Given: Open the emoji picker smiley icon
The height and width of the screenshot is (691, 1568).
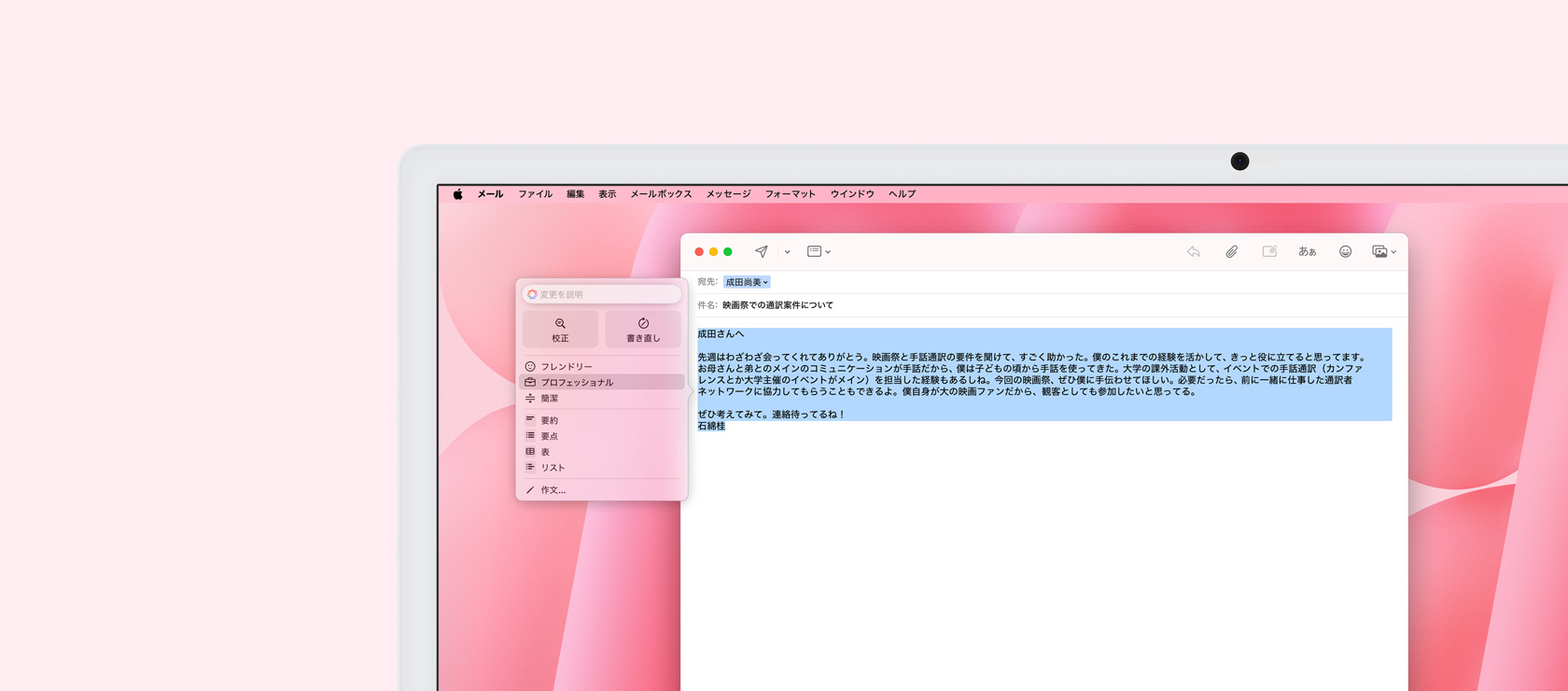Looking at the screenshot, I should pos(1345,252).
